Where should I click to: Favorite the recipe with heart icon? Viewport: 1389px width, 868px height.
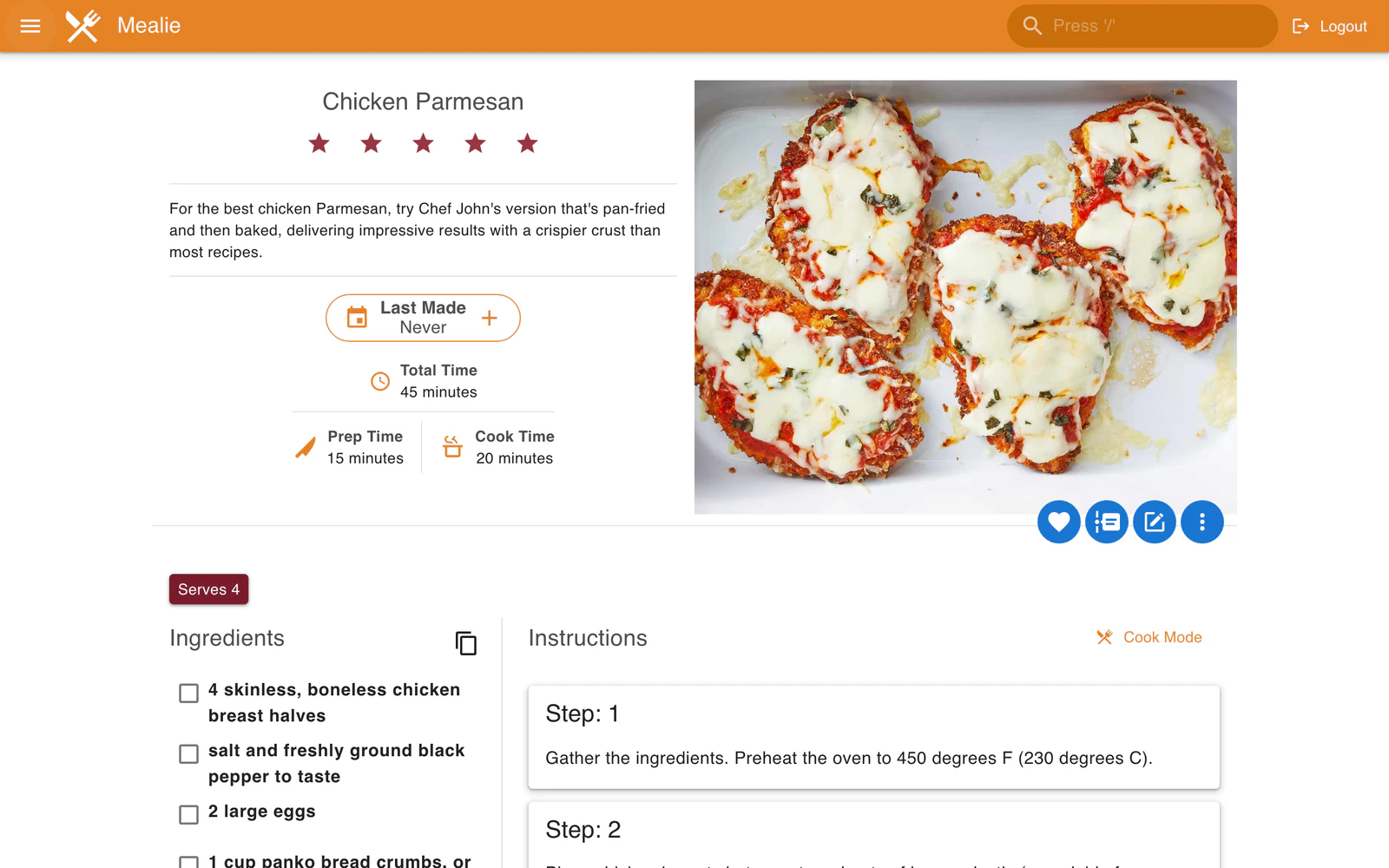coord(1058,522)
